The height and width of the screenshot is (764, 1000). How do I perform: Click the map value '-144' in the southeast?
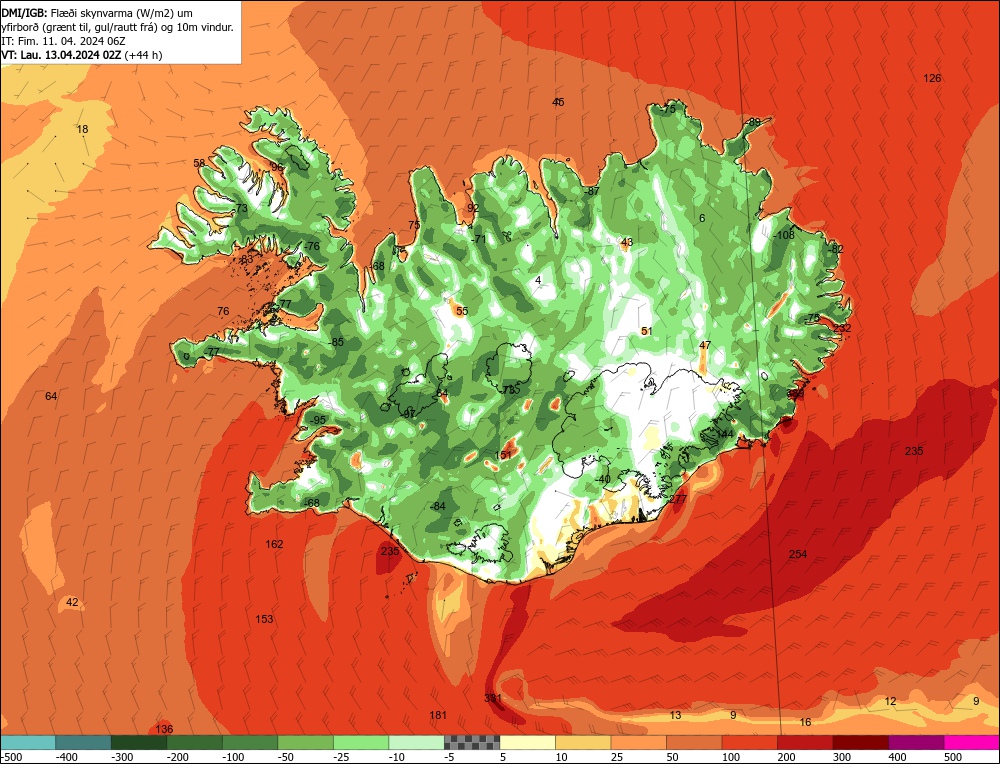point(723,434)
